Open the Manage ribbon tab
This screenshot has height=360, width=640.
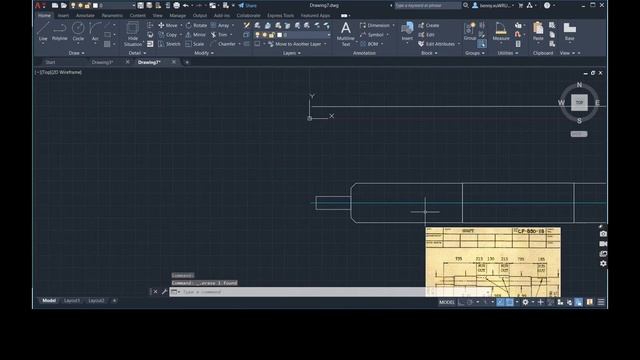tap(178, 16)
